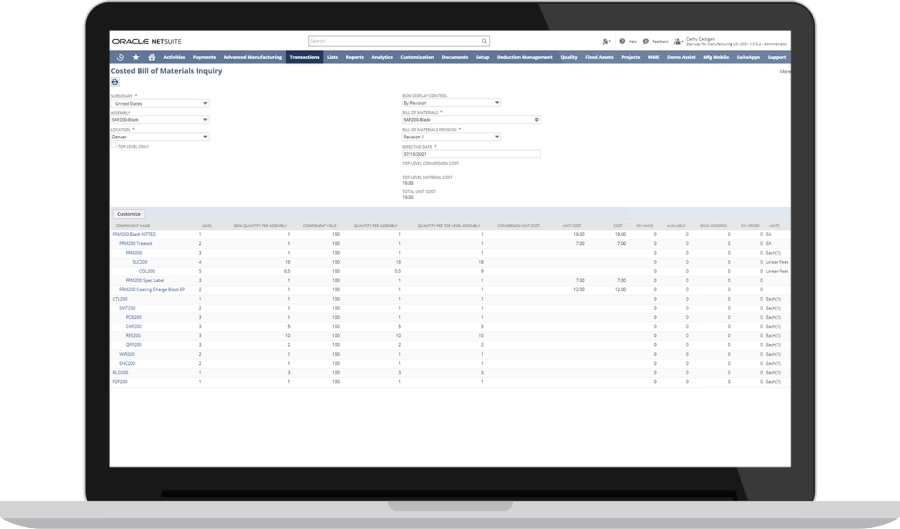
Task: Open the Quality menu
Action: coord(569,57)
